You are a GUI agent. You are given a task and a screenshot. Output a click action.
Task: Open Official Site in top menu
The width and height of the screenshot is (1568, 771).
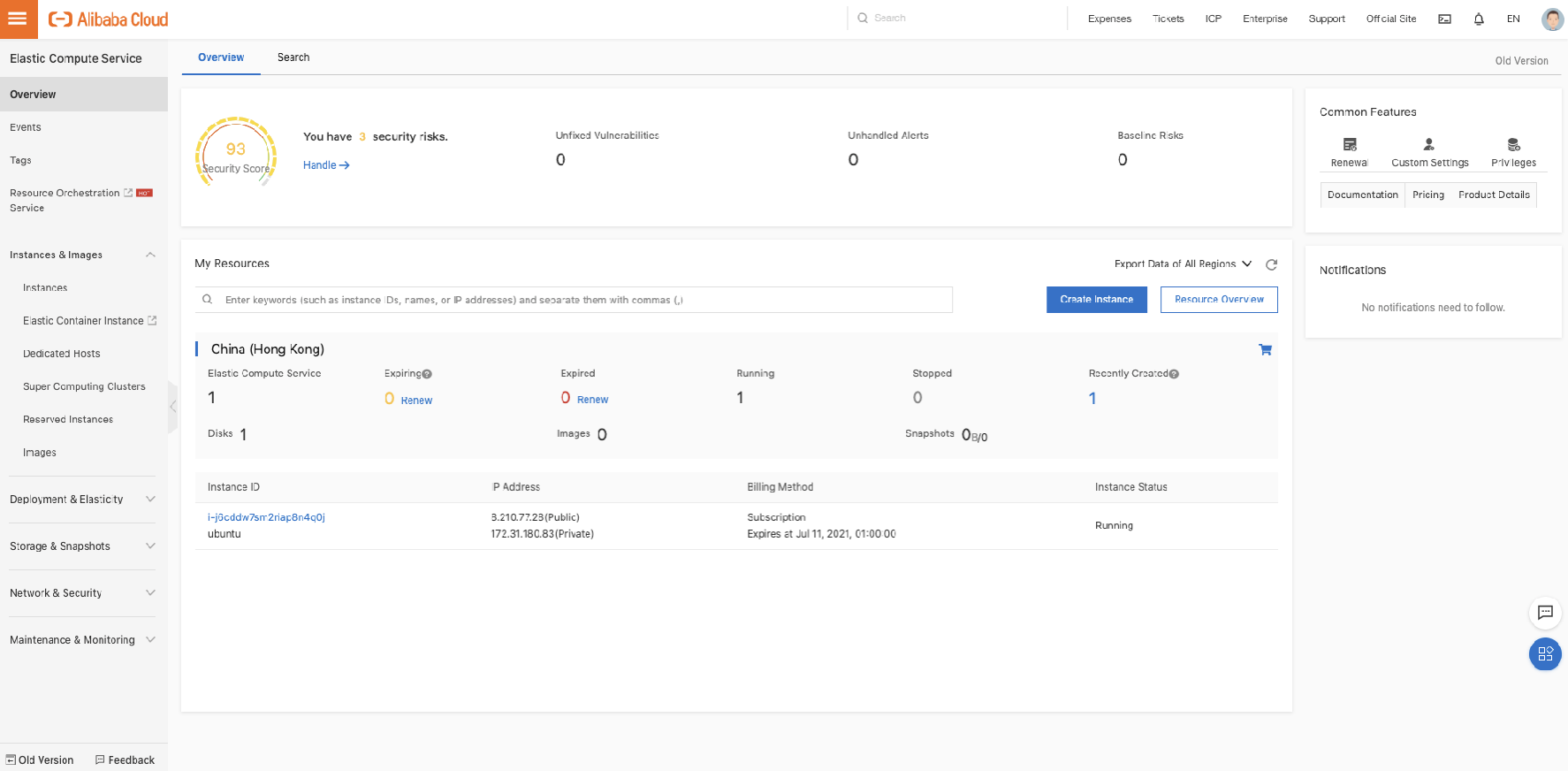pos(1390,19)
